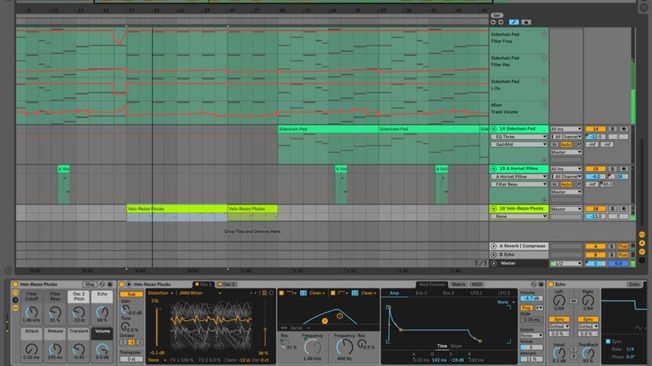Toggle filter 1 on/off square

[282, 293]
